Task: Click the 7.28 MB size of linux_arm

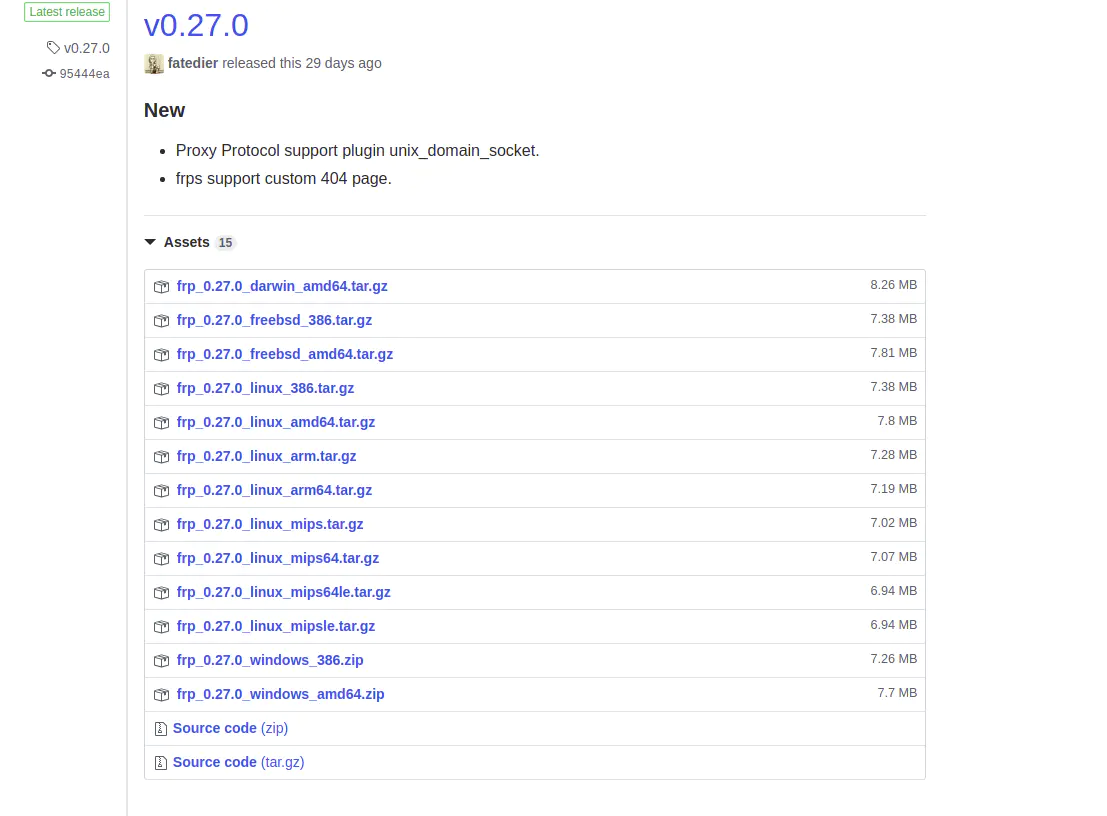Action: (893, 455)
